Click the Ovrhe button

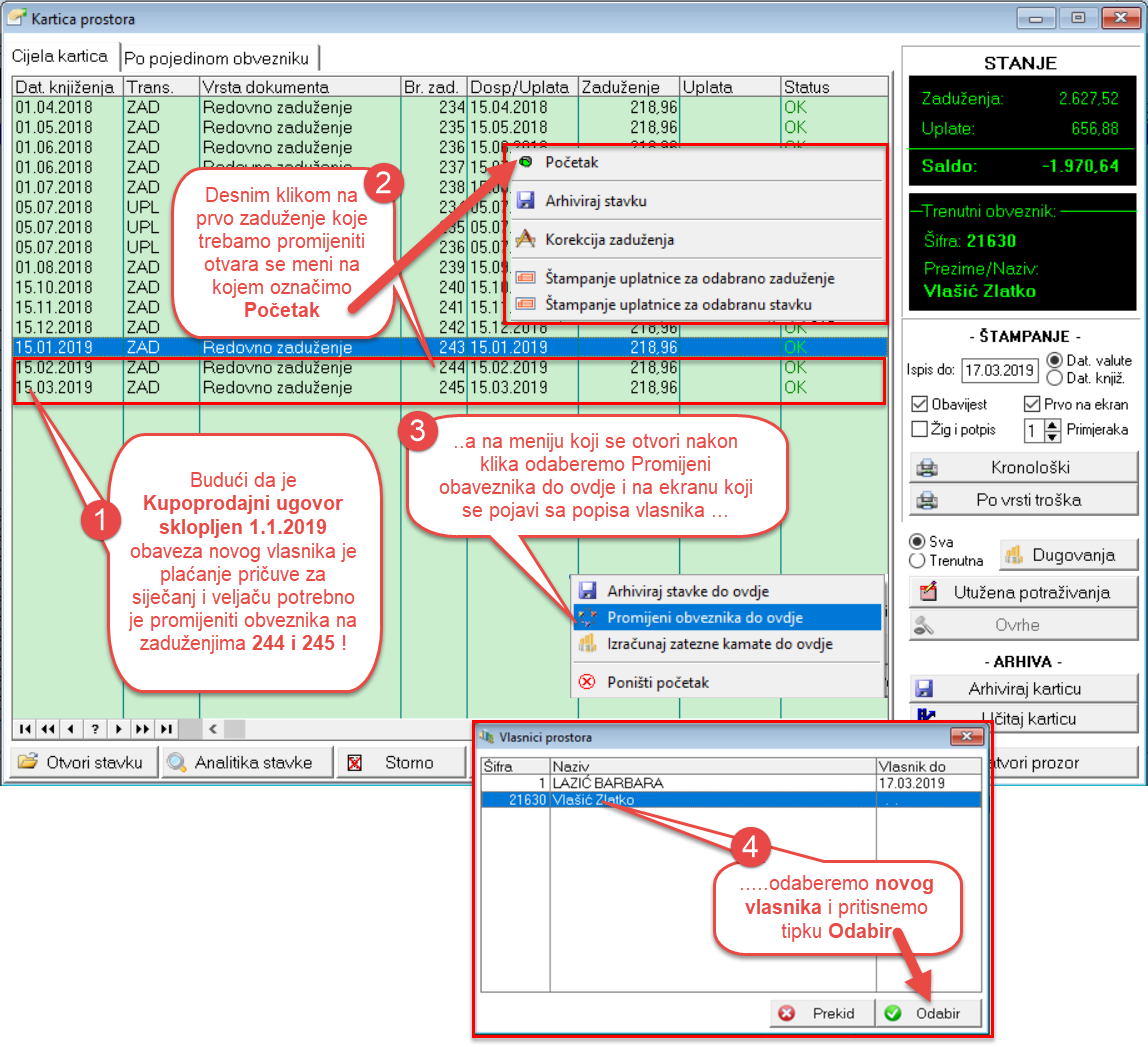tap(1024, 625)
